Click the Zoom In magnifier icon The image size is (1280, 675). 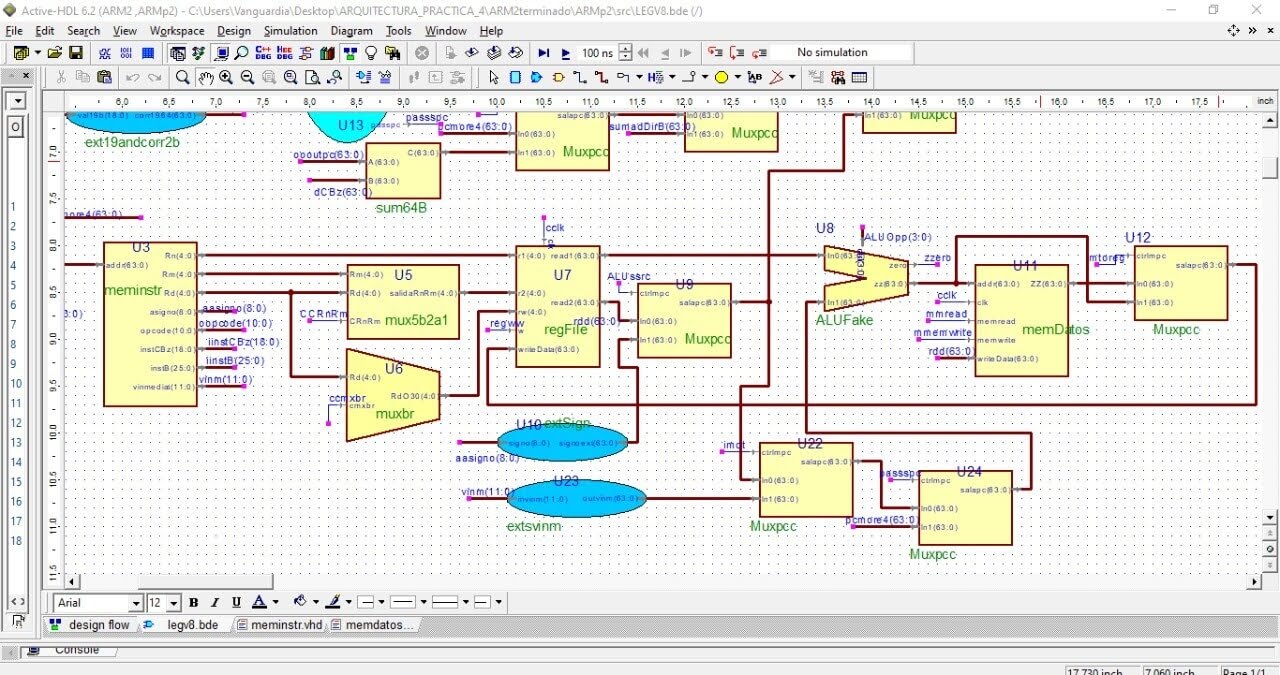pyautogui.click(x=226, y=77)
